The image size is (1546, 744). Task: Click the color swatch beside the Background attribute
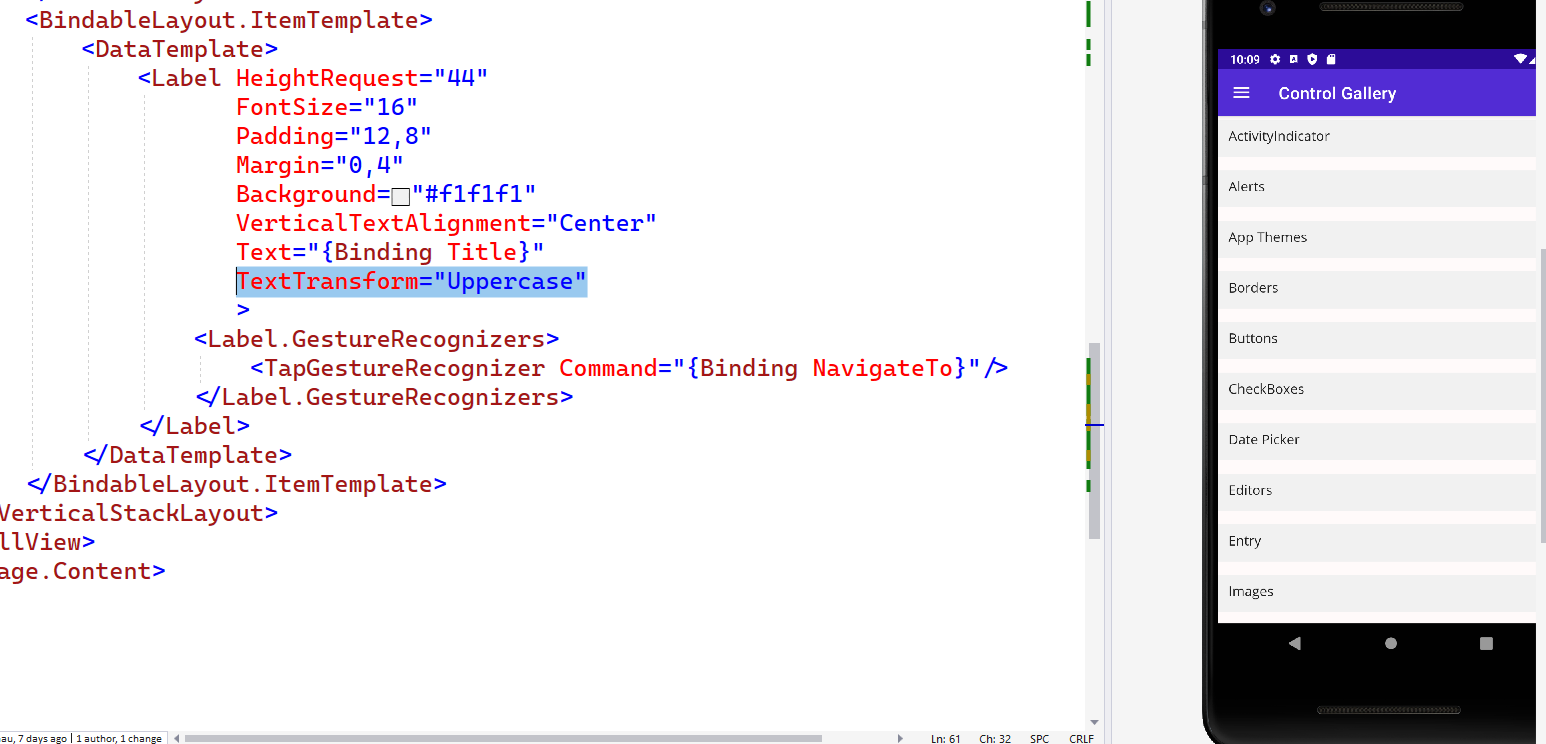point(400,196)
